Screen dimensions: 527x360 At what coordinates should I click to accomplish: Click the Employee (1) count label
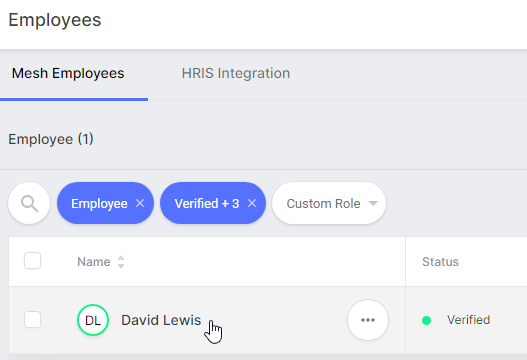[51, 139]
